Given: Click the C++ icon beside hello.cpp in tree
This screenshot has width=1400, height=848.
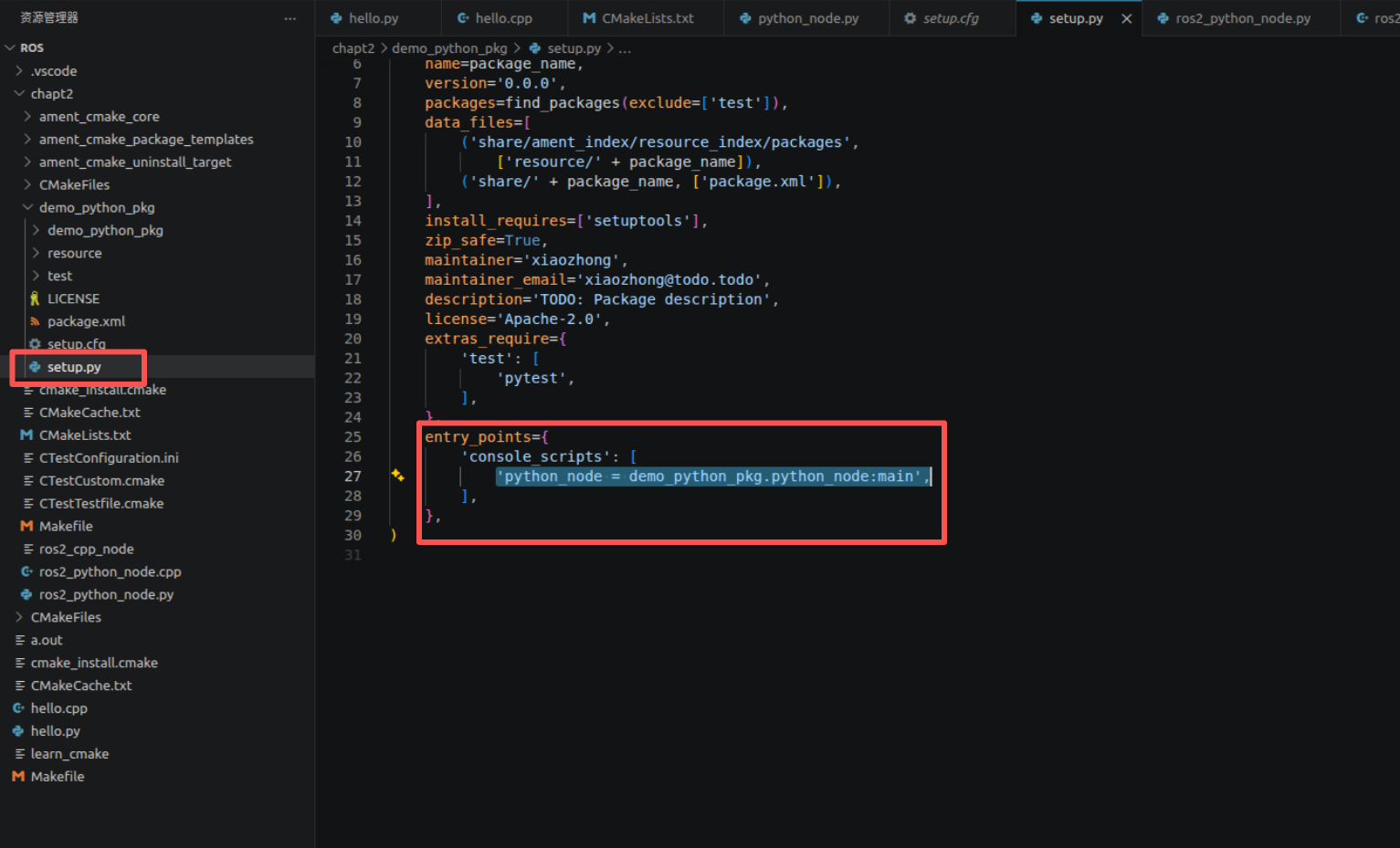Looking at the screenshot, I should pyautogui.click(x=18, y=708).
